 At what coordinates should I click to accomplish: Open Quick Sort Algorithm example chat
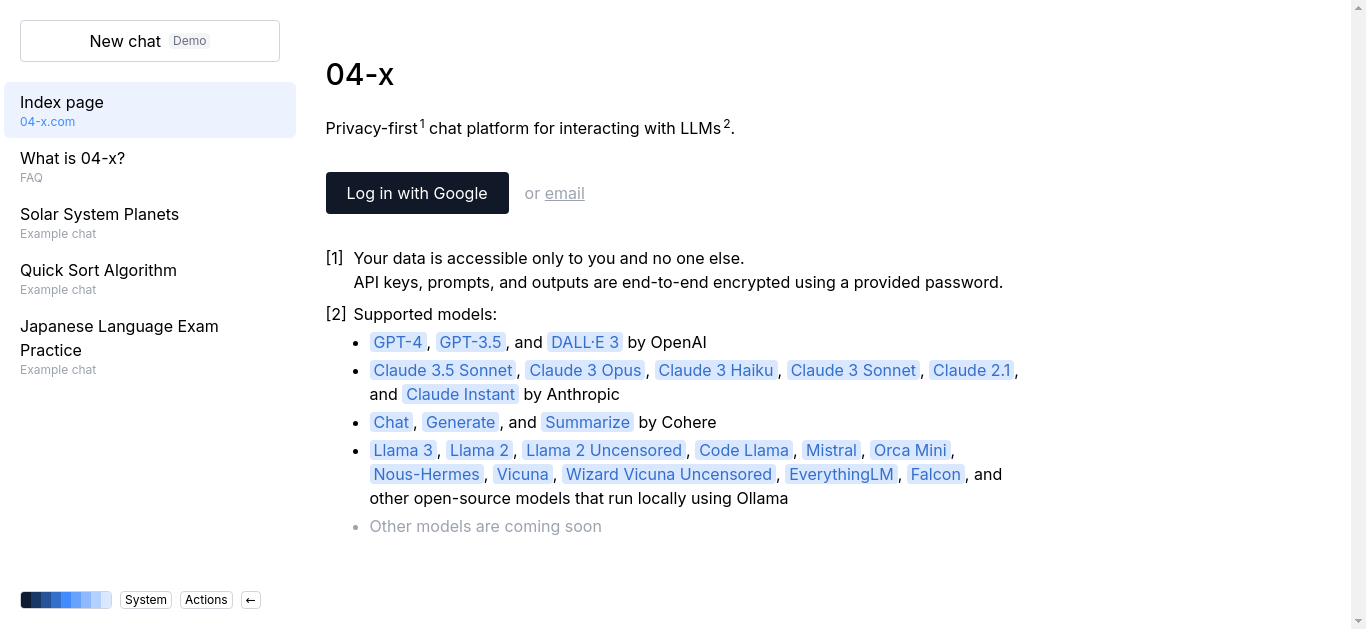click(150, 278)
